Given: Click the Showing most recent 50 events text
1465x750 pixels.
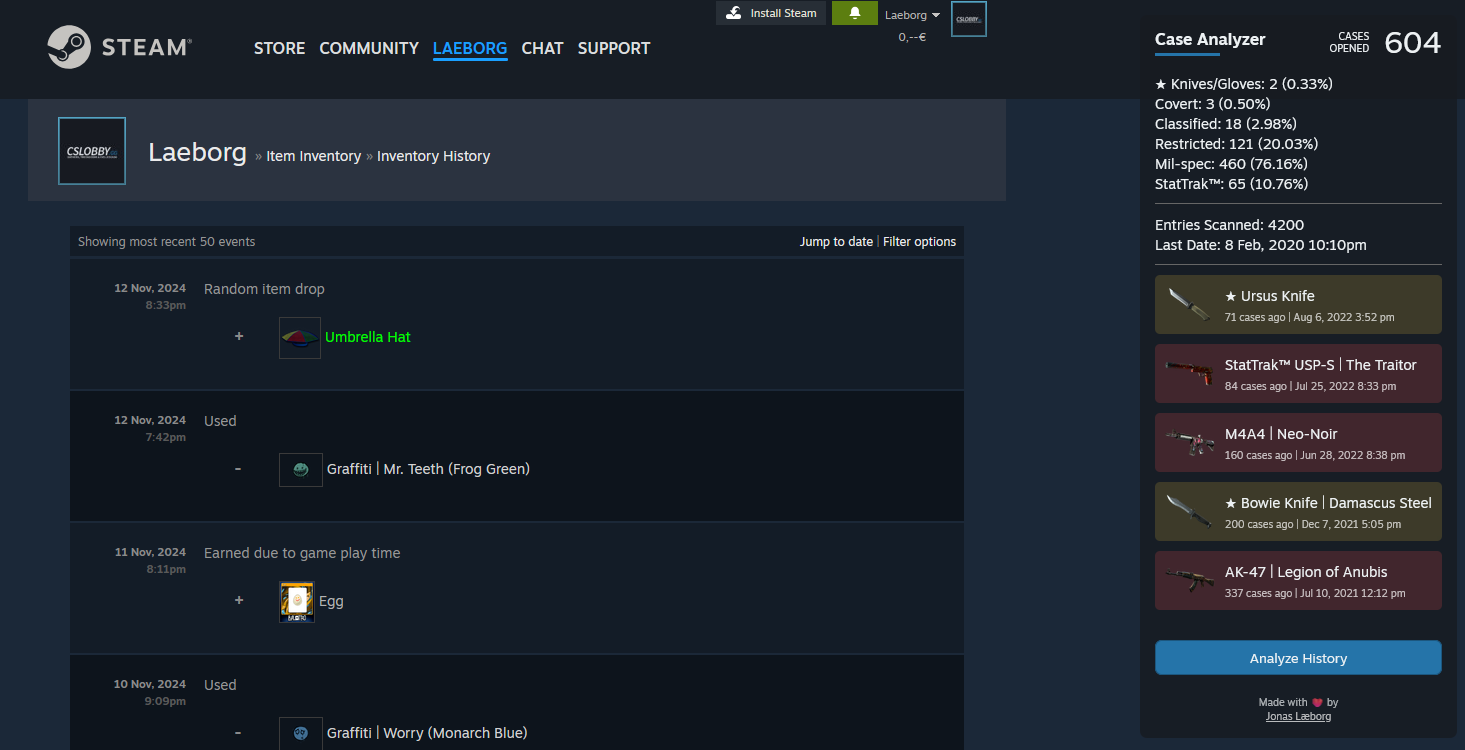Looking at the screenshot, I should [x=166, y=242].
